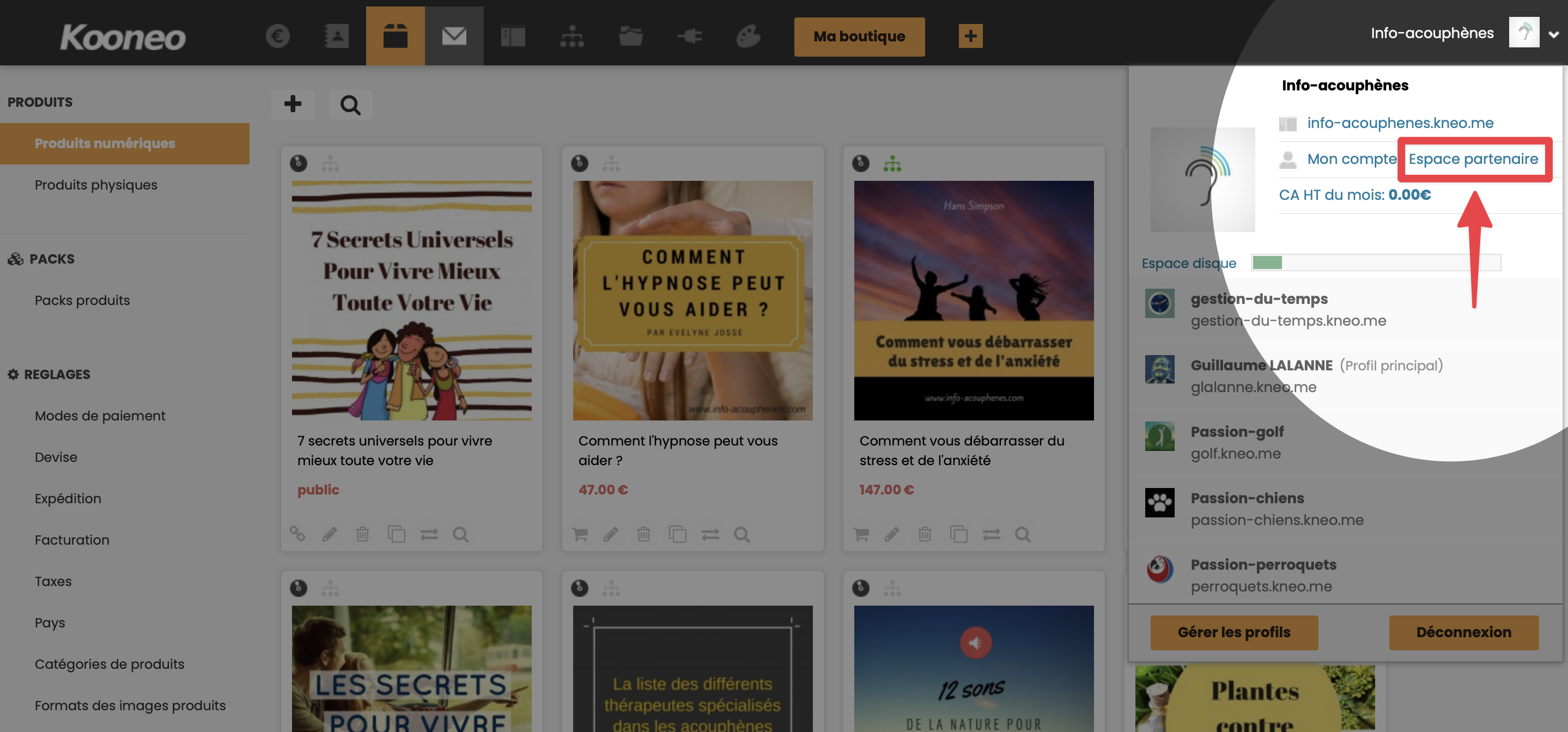1568x732 pixels.
Task: Click the status circle on Comment l'hypnose card
Action: click(x=580, y=163)
